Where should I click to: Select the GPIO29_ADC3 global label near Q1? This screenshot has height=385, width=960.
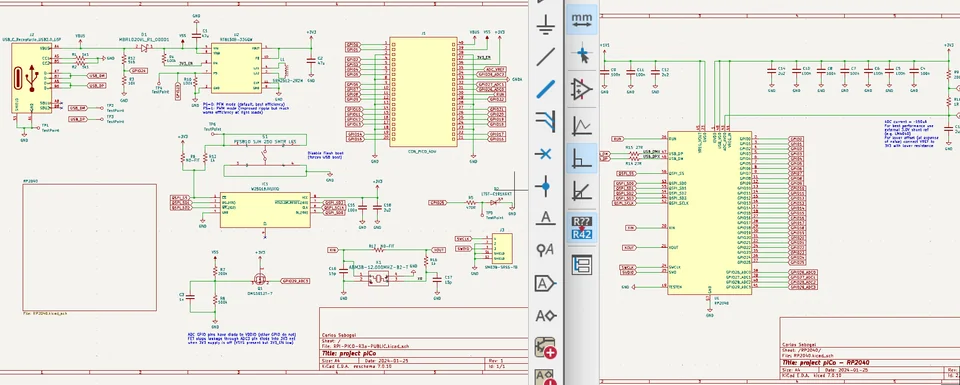tap(295, 281)
